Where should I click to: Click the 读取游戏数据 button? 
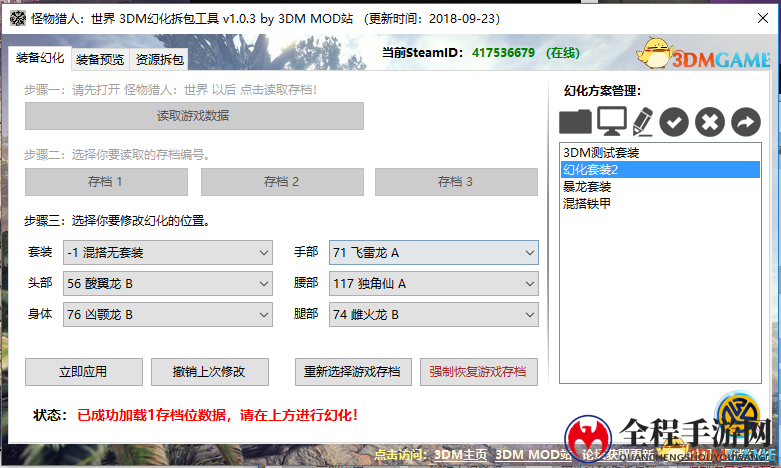194,116
